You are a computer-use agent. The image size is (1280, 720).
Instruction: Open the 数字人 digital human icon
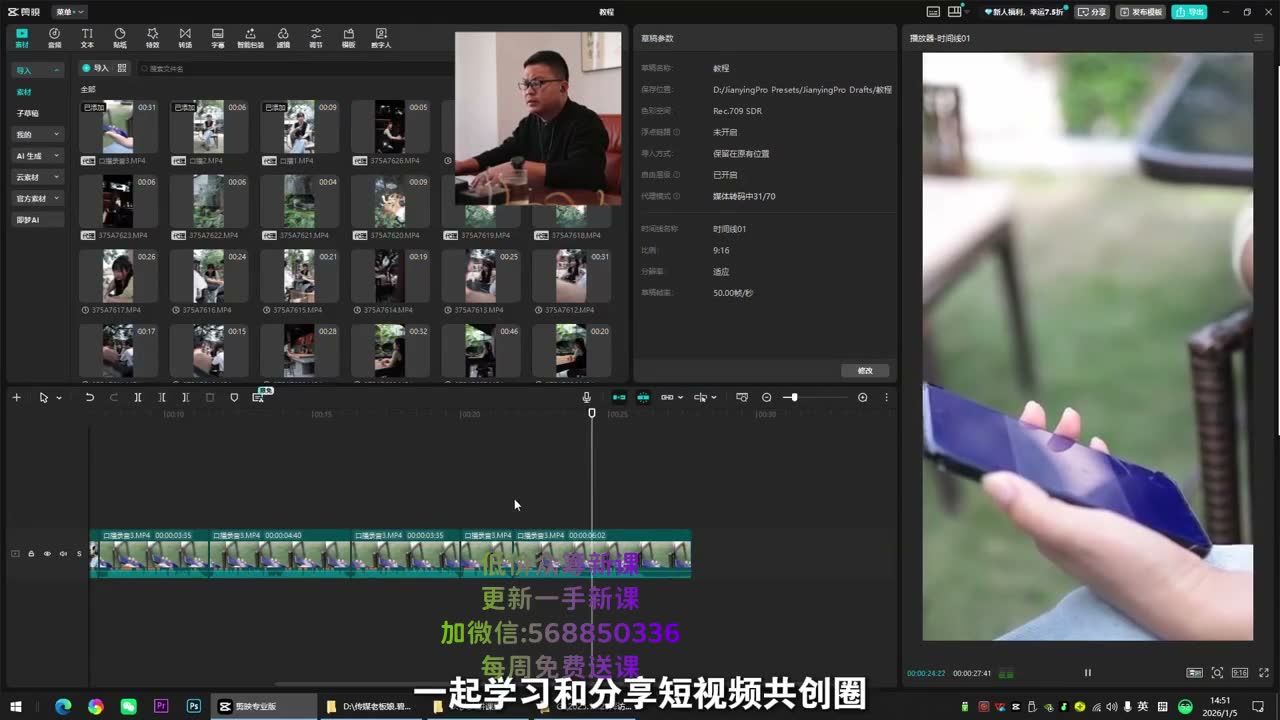click(381, 38)
